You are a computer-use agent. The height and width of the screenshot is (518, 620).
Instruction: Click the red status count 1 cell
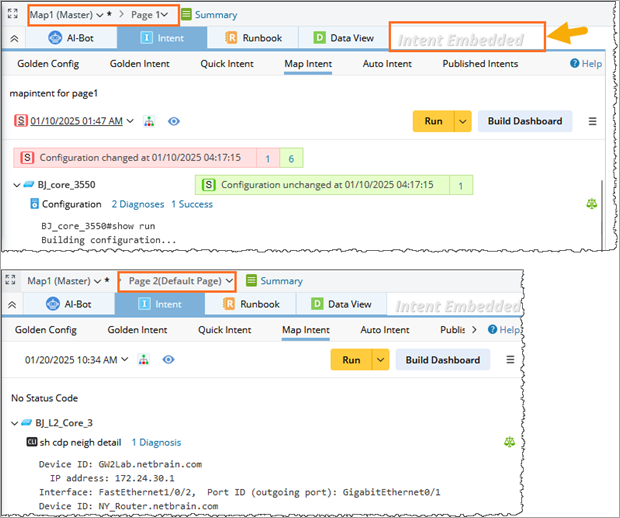tap(268, 158)
